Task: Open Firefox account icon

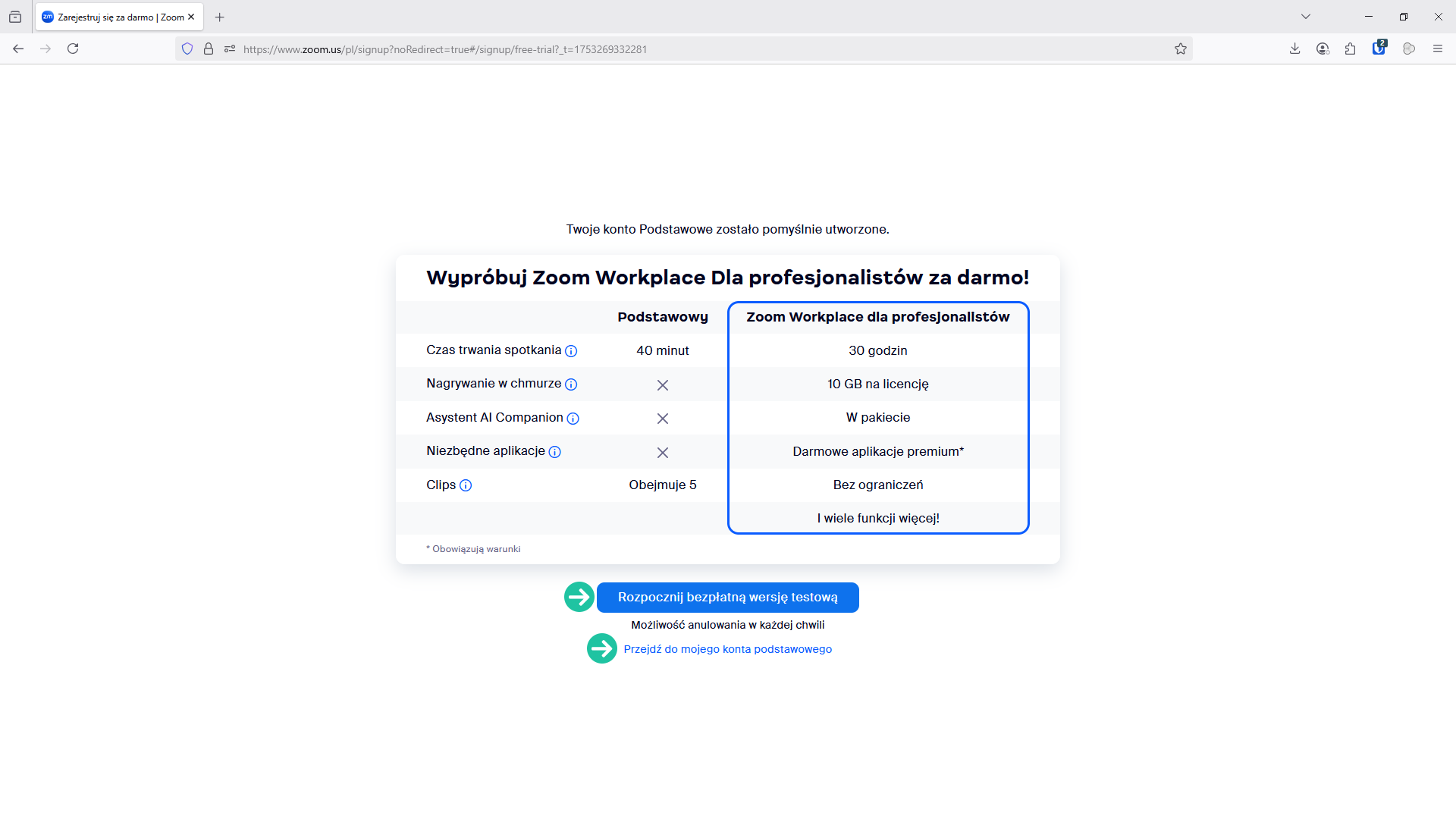Action: coord(1323,49)
